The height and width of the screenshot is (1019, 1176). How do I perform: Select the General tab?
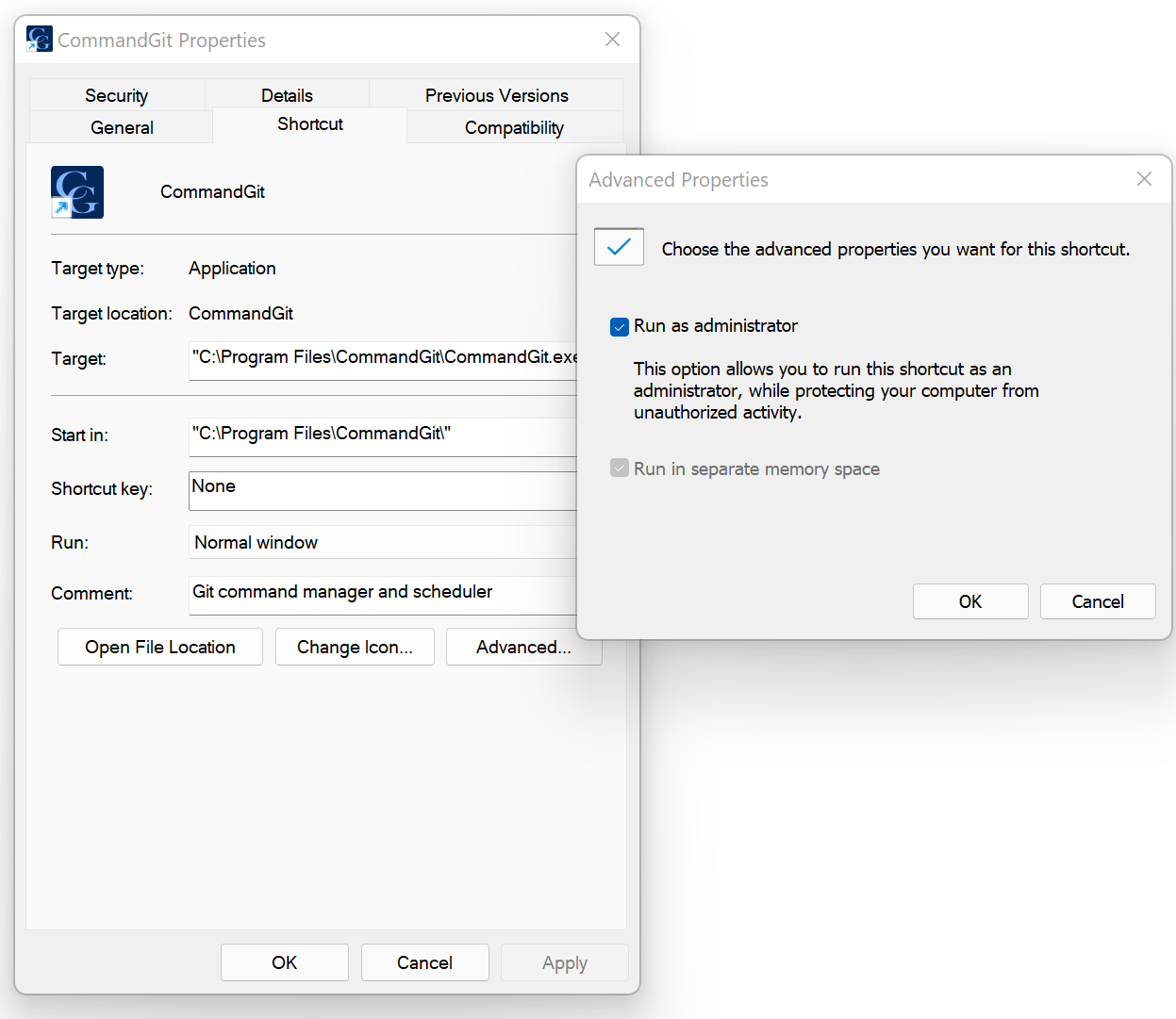pos(122,127)
